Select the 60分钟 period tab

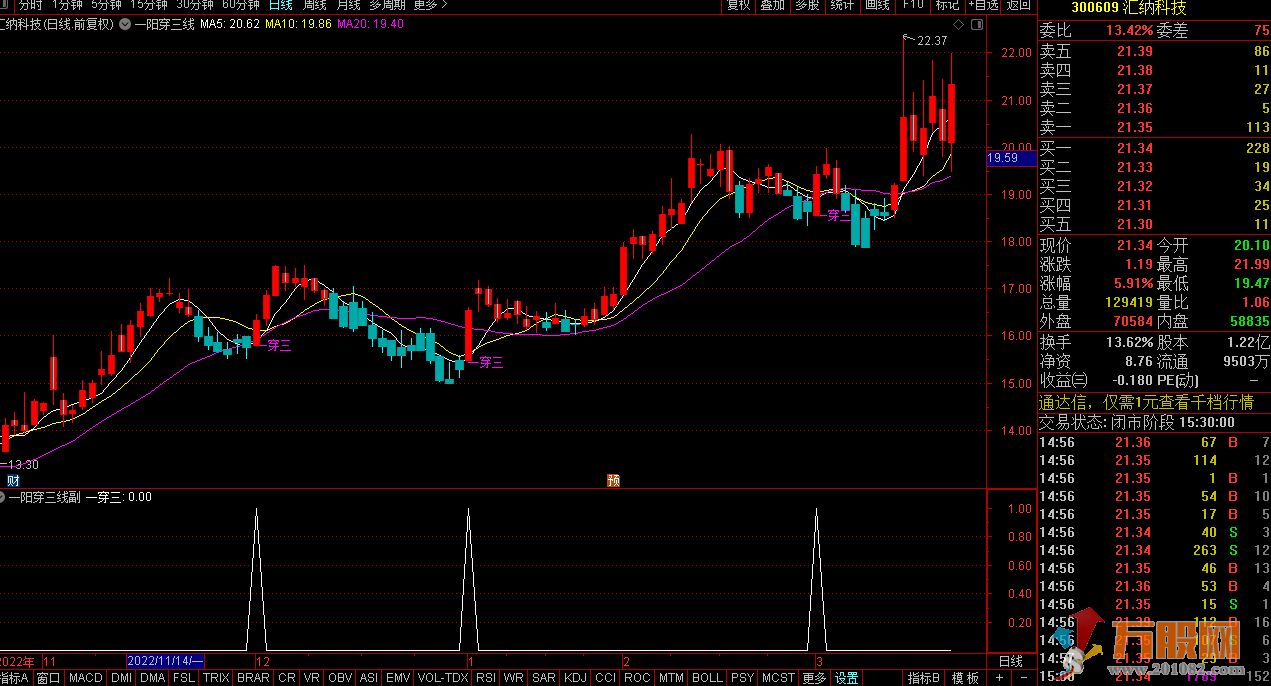[242, 5]
